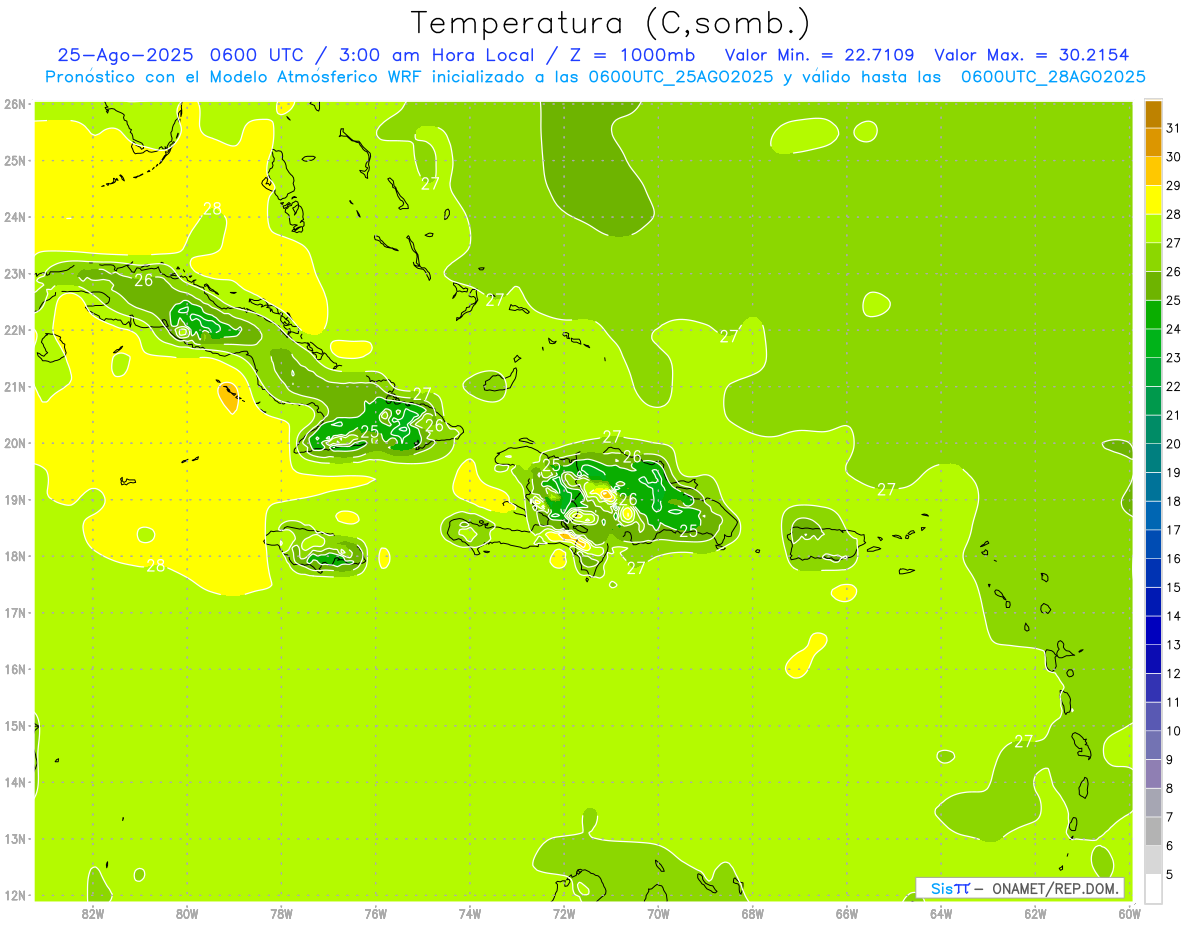
Task: Click the white swatch below color scale 5
Action: (x=1153, y=888)
